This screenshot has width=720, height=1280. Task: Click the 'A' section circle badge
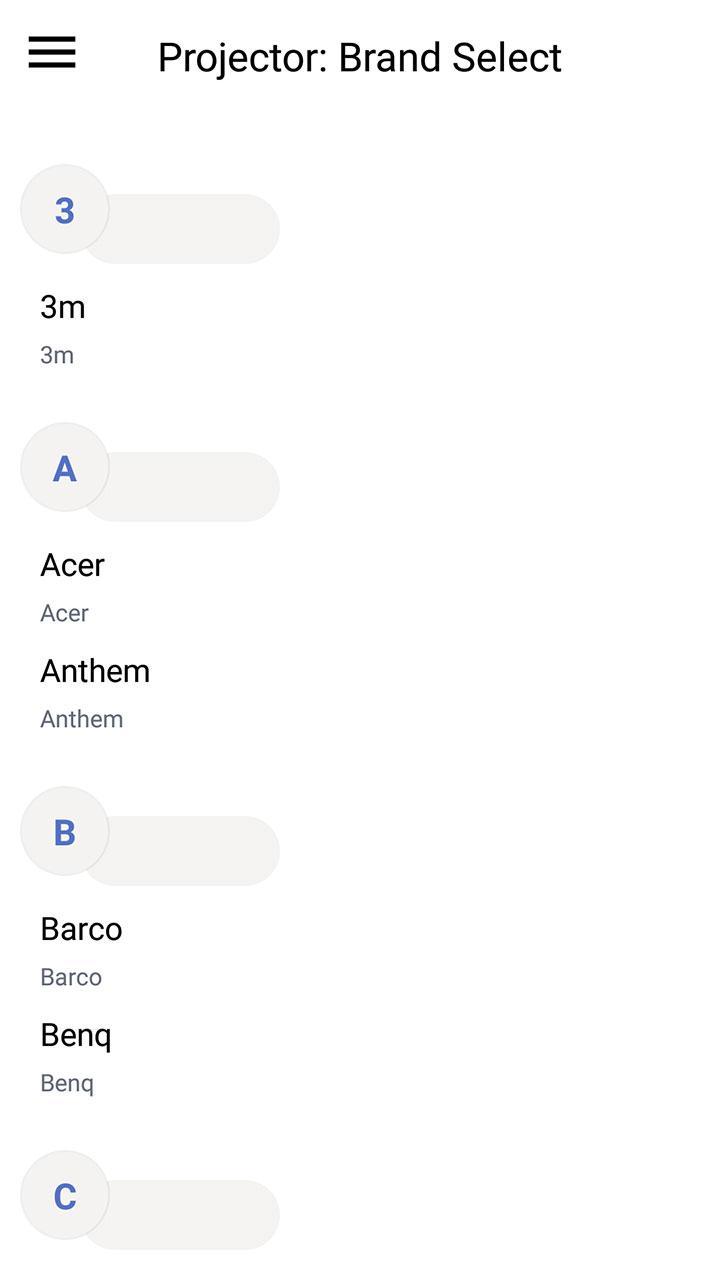(x=65, y=467)
